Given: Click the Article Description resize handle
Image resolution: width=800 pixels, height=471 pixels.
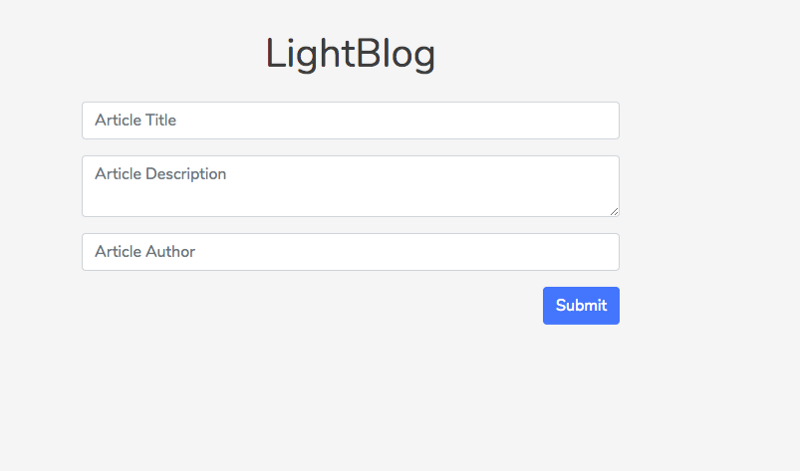Looking at the screenshot, I should (x=614, y=211).
